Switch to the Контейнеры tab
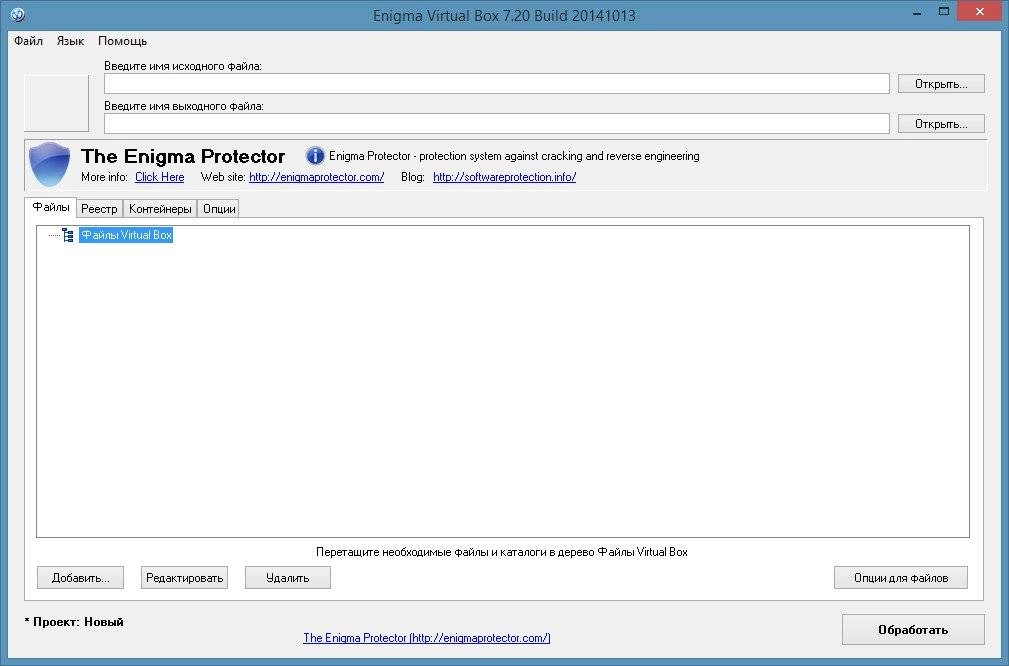This screenshot has width=1009, height=666. click(160, 209)
